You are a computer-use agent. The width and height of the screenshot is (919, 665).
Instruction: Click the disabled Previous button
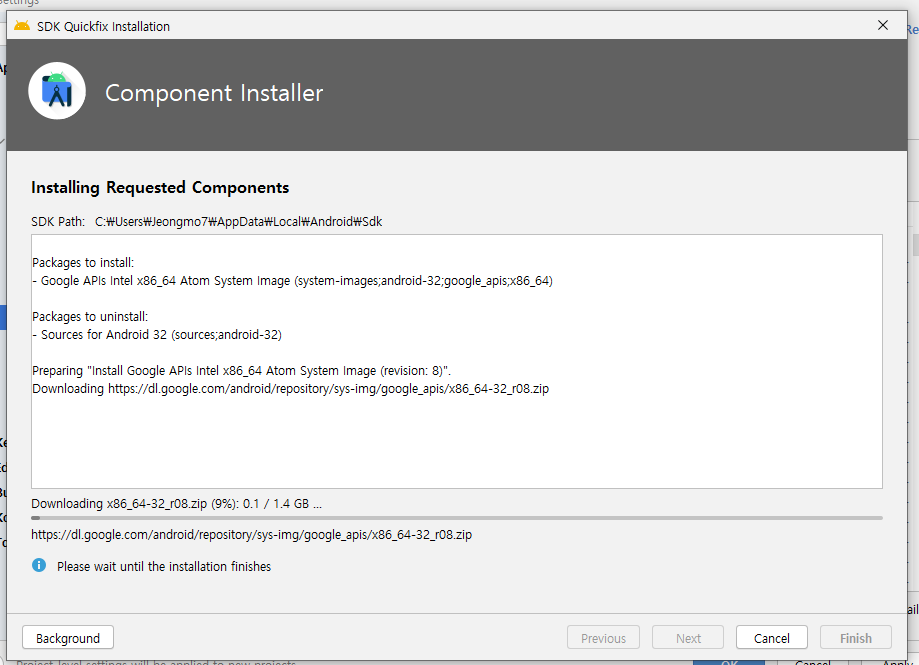pos(603,637)
